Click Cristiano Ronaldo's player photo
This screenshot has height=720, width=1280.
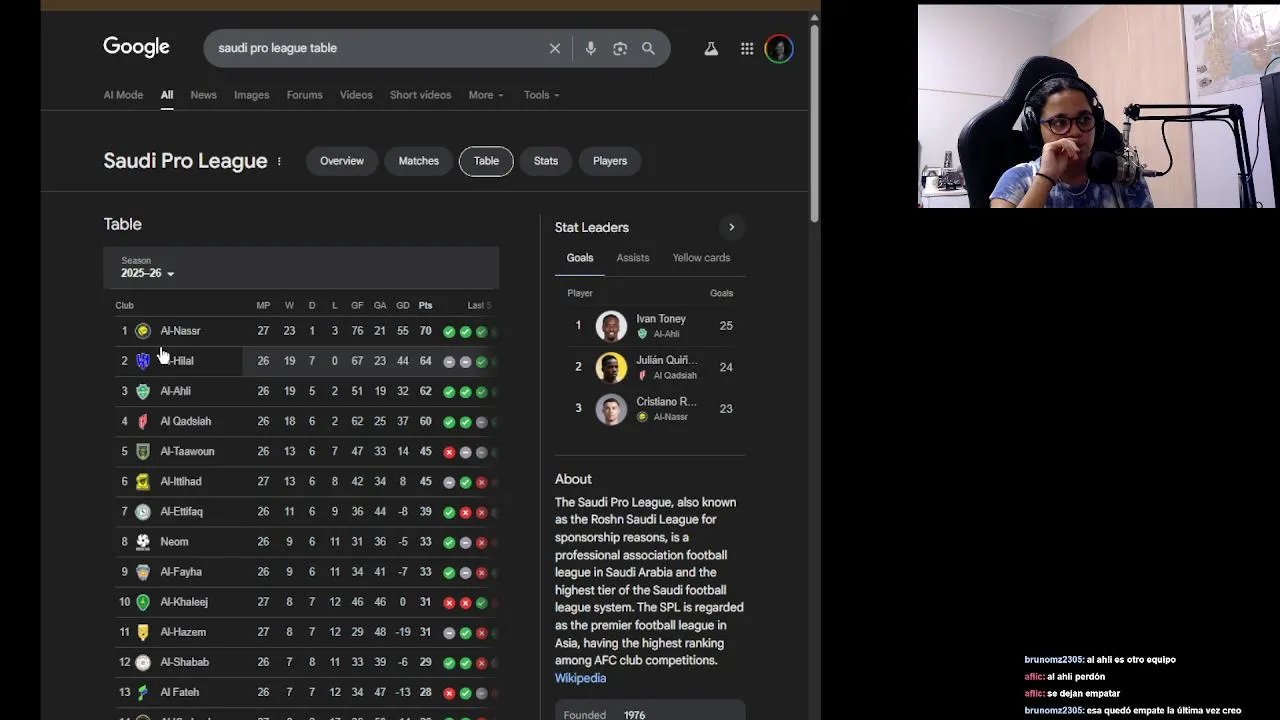click(x=611, y=409)
